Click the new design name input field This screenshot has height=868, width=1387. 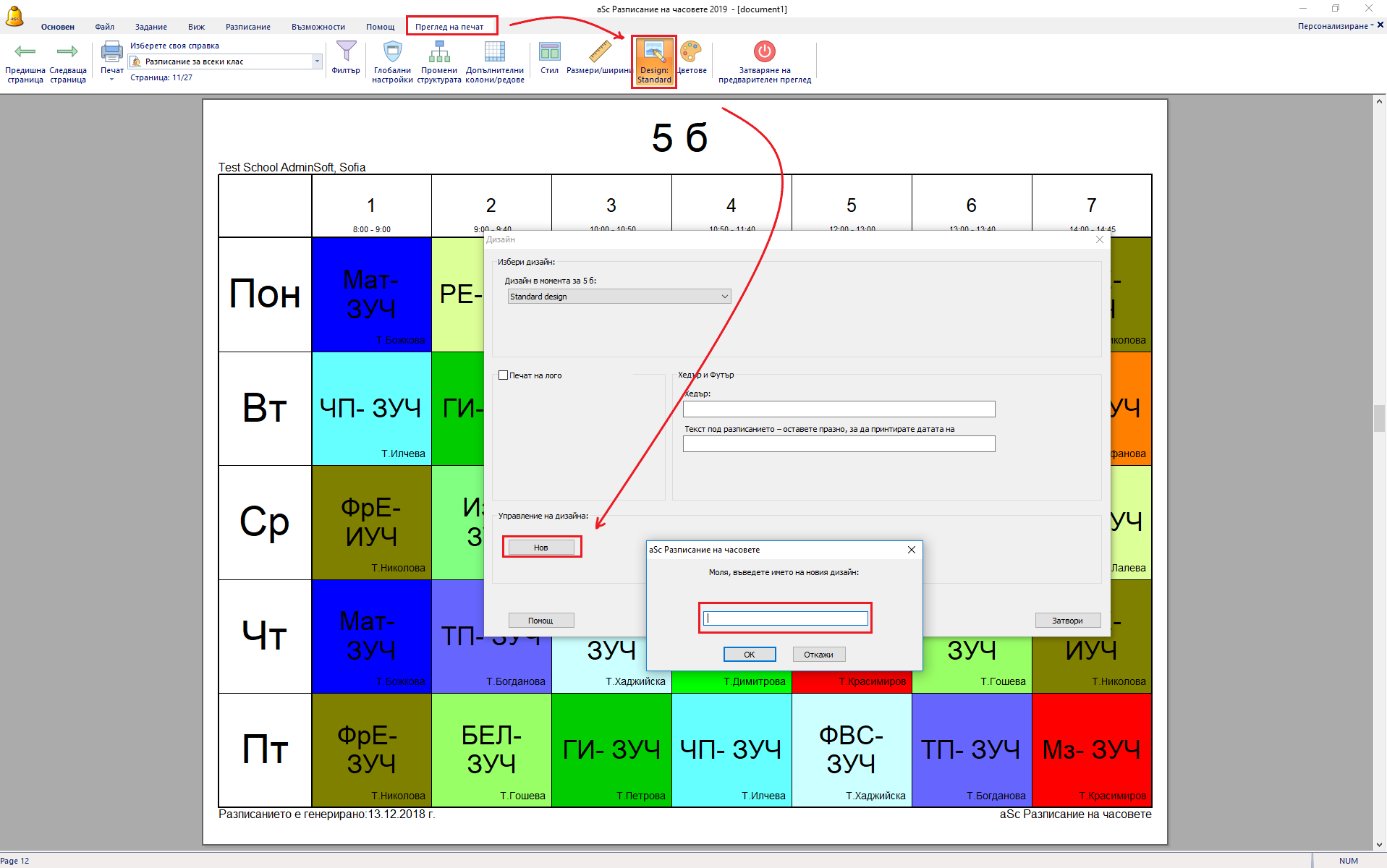pyautogui.click(x=785, y=618)
